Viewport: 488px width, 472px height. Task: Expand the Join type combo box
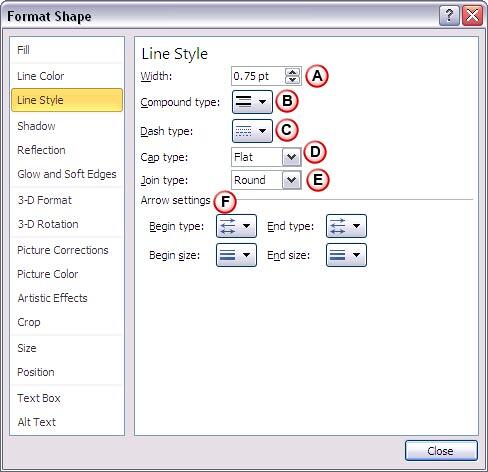pyautogui.click(x=291, y=180)
